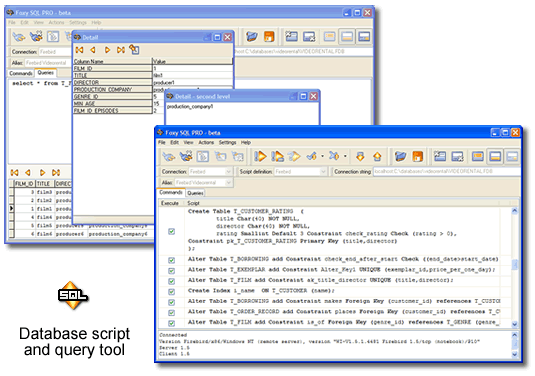Click the question-mark play icon in front toolbar
This screenshot has width=535, height=376.
[294, 157]
